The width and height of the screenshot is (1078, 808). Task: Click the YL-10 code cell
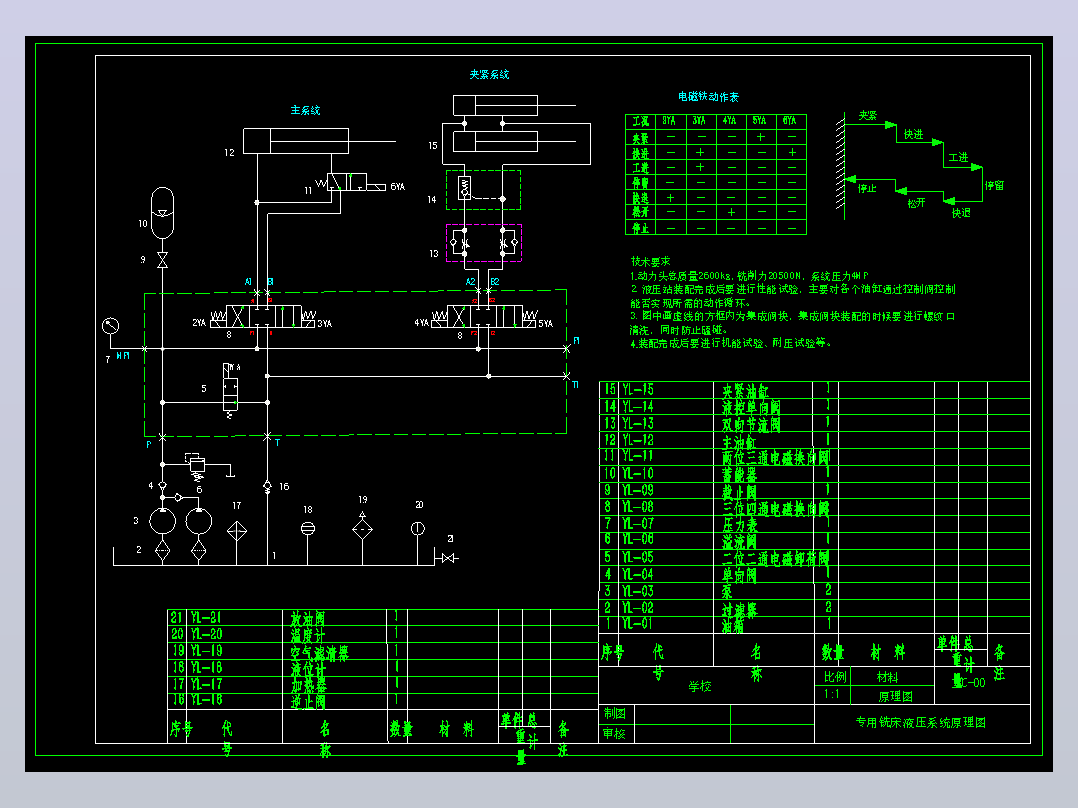pyautogui.click(x=638, y=474)
